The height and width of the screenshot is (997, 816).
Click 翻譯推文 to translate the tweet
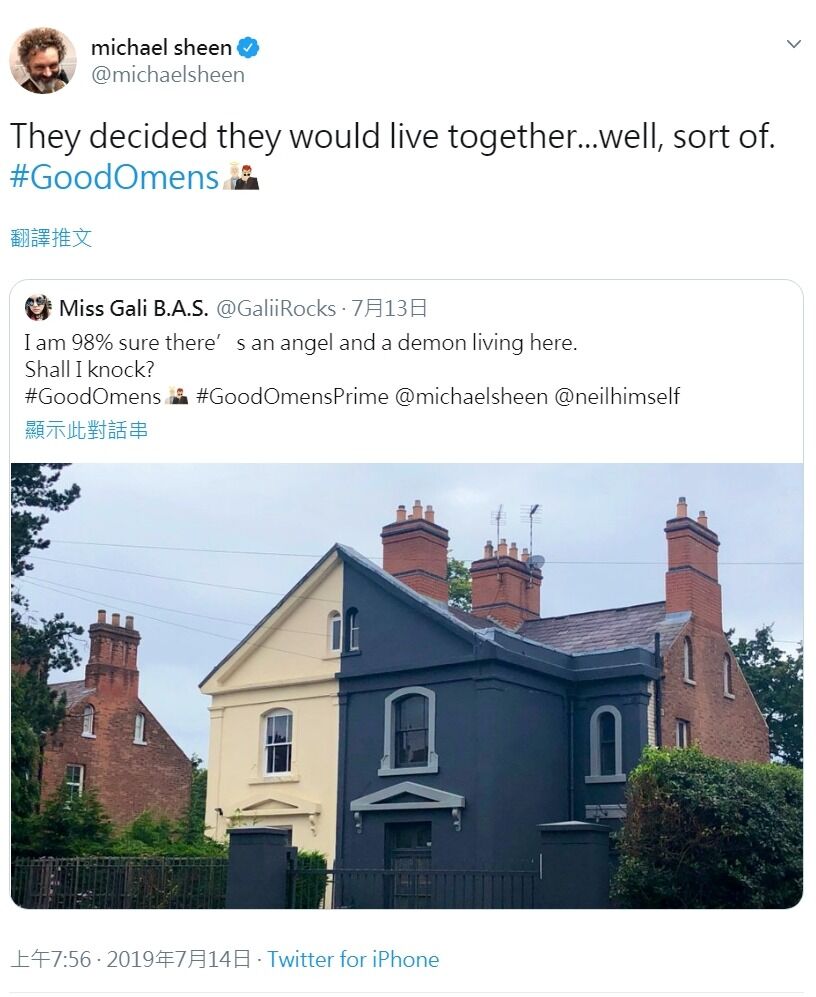52,238
